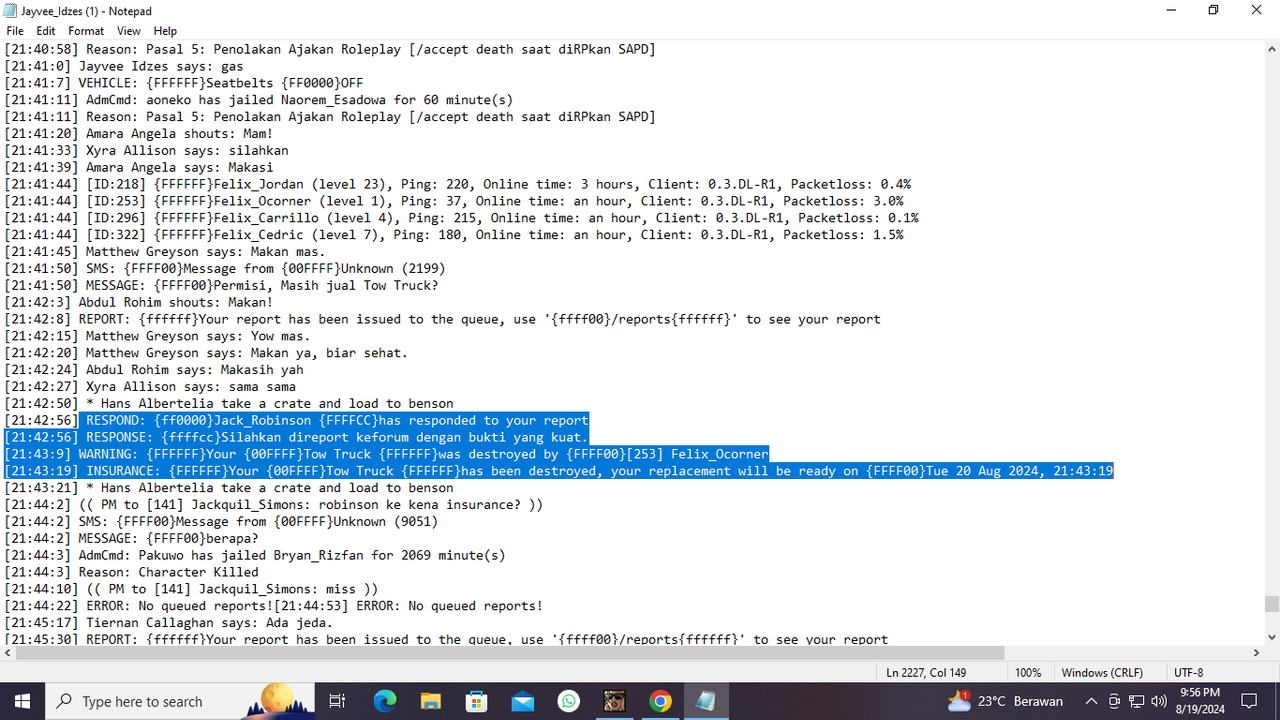Open WhatsApp from the taskbar
The width and height of the screenshot is (1280, 720).
[568, 701]
